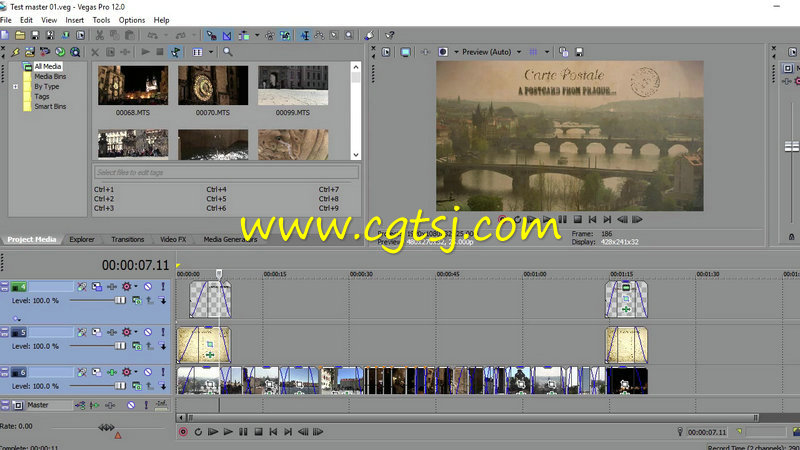Click Make Compositing Child arrow on track 5
The image size is (800, 450).
162,346
